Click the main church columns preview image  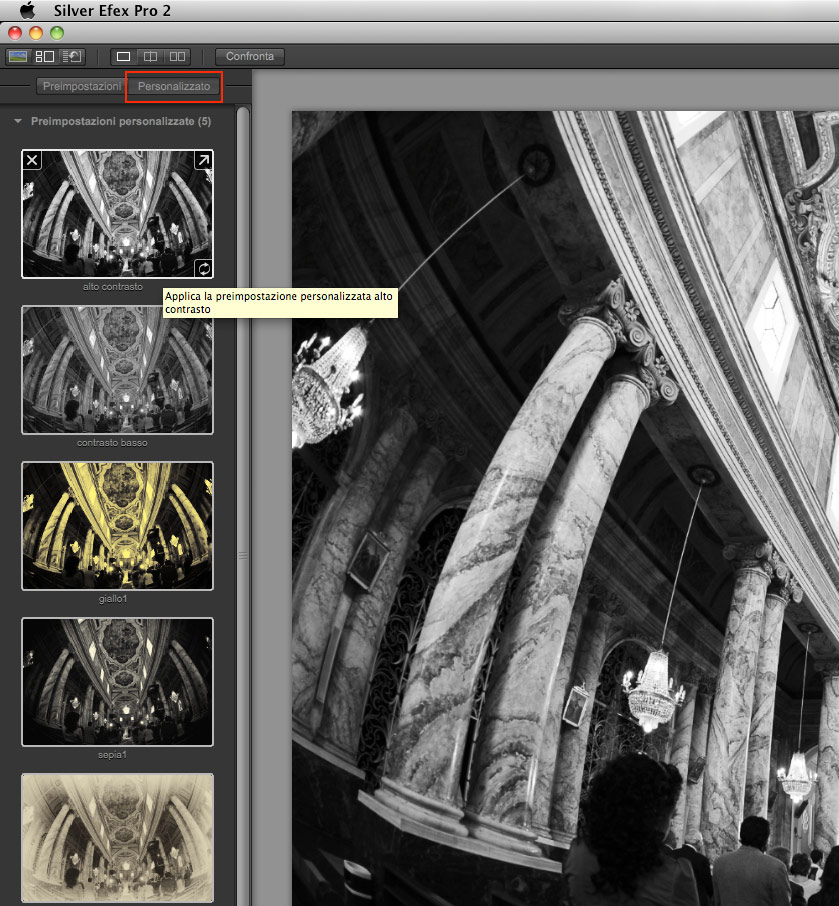pyautogui.click(x=565, y=508)
